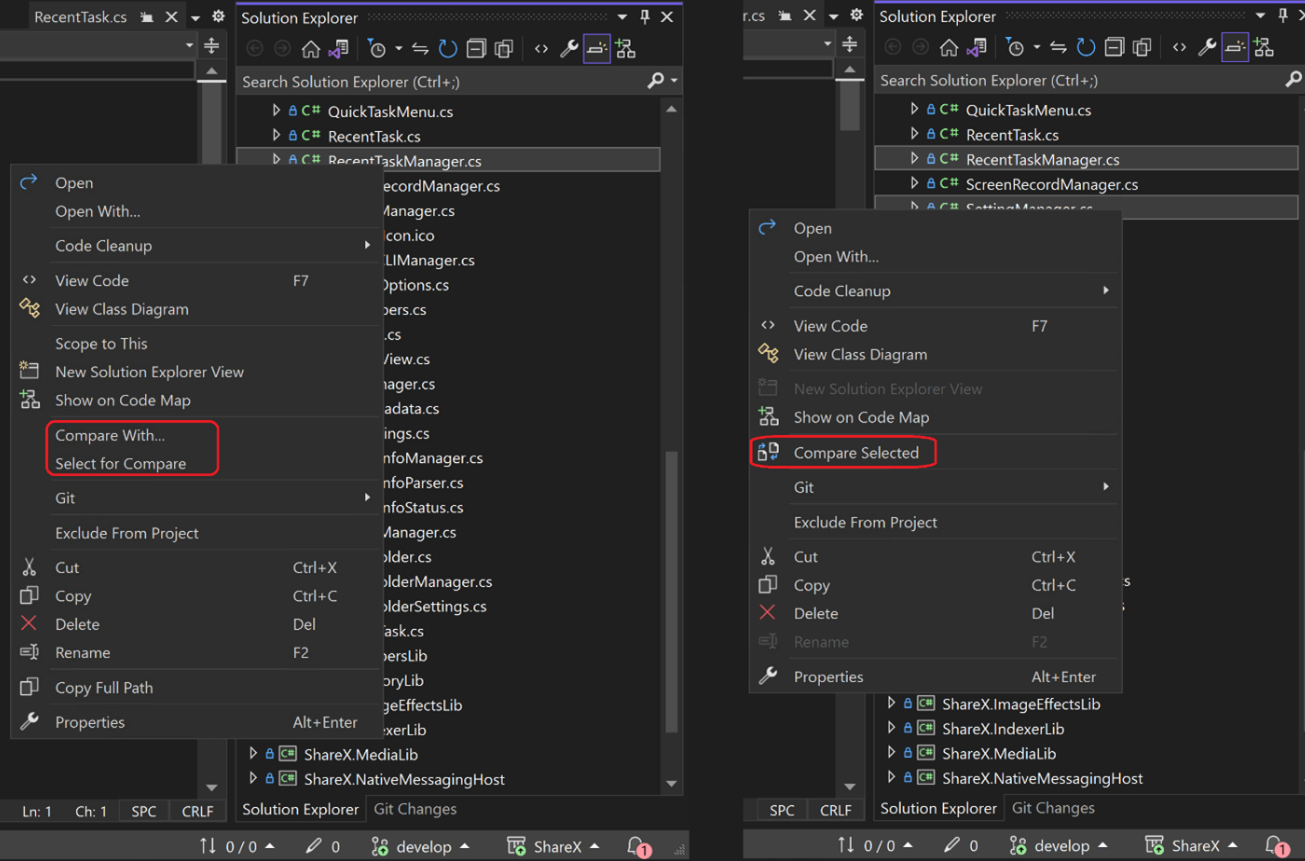The height and width of the screenshot is (861, 1305).
Task: Click the Home icon in Solution Explorer
Action: point(312,47)
